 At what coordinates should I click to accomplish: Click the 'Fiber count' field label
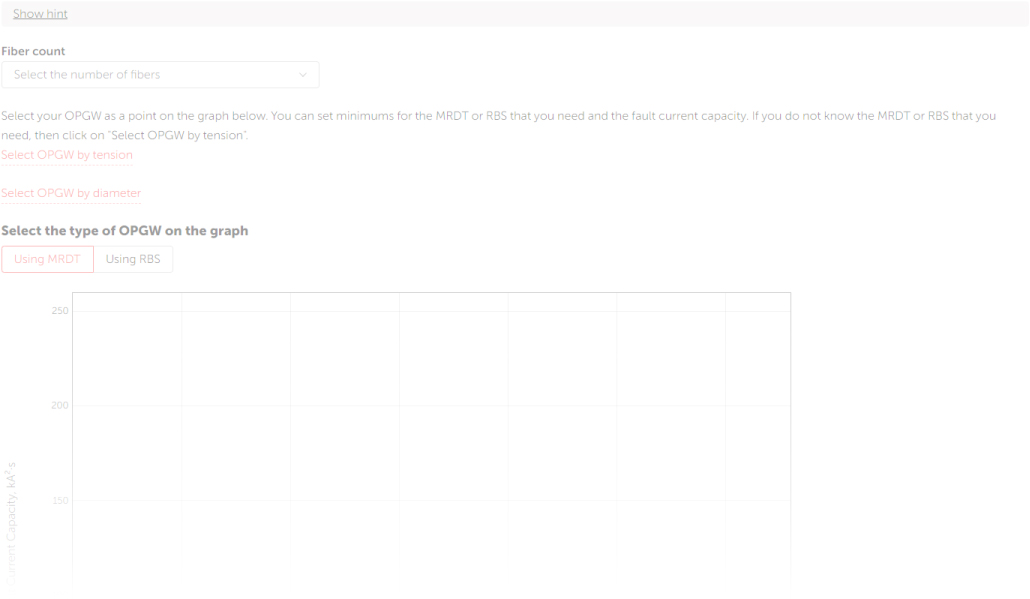point(33,51)
